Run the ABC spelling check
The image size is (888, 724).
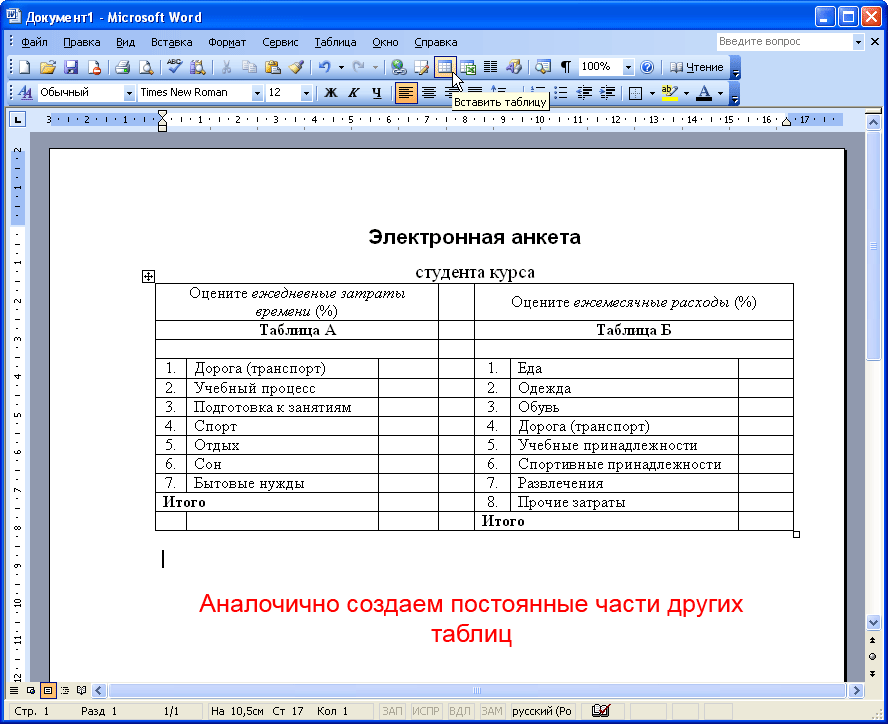coord(174,67)
